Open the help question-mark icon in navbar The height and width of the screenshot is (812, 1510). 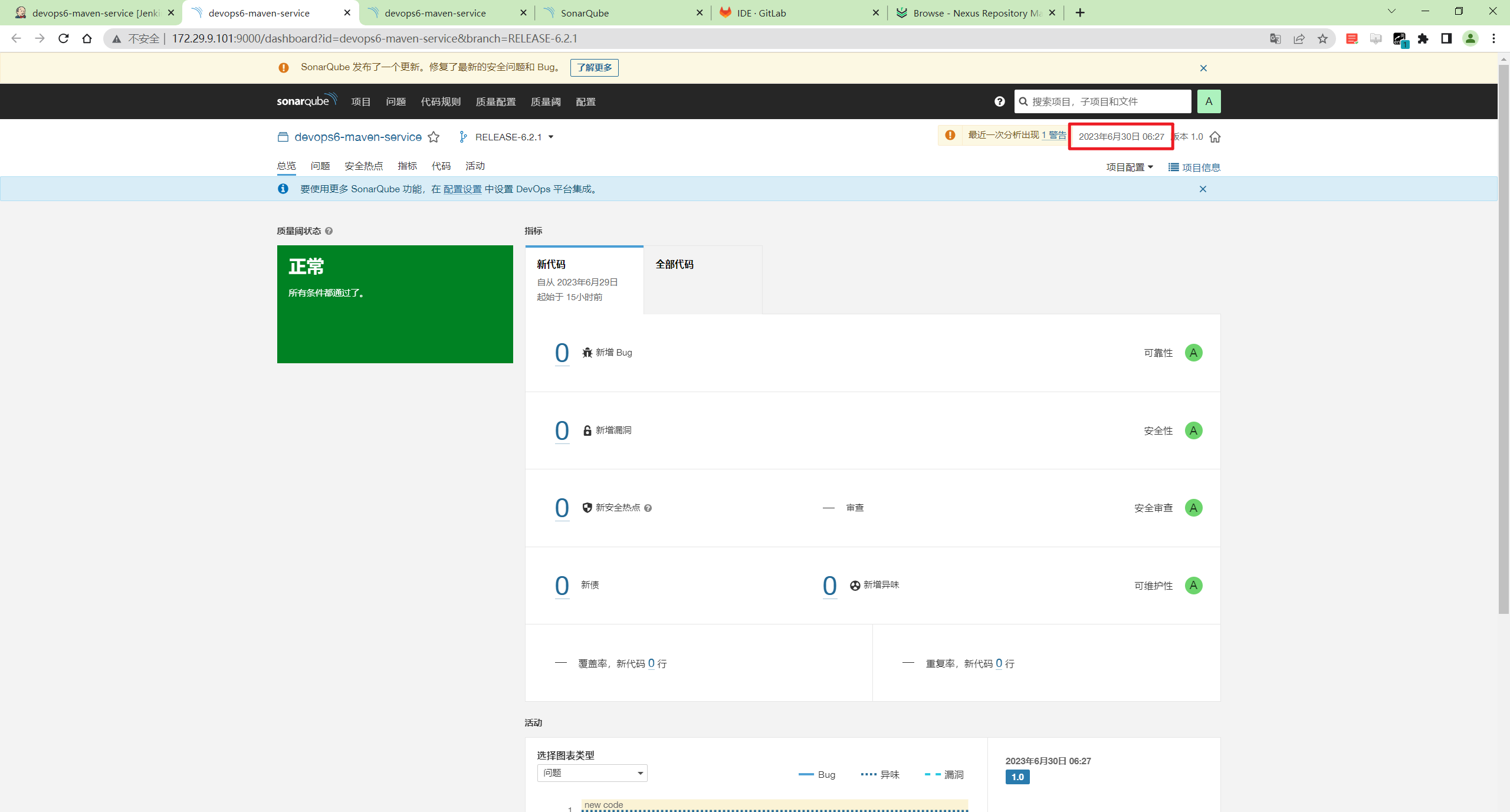click(x=999, y=101)
